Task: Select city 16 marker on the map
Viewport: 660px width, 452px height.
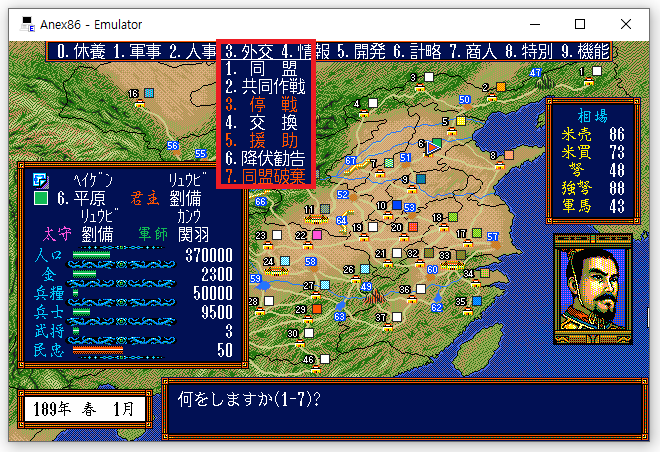Action: [149, 93]
